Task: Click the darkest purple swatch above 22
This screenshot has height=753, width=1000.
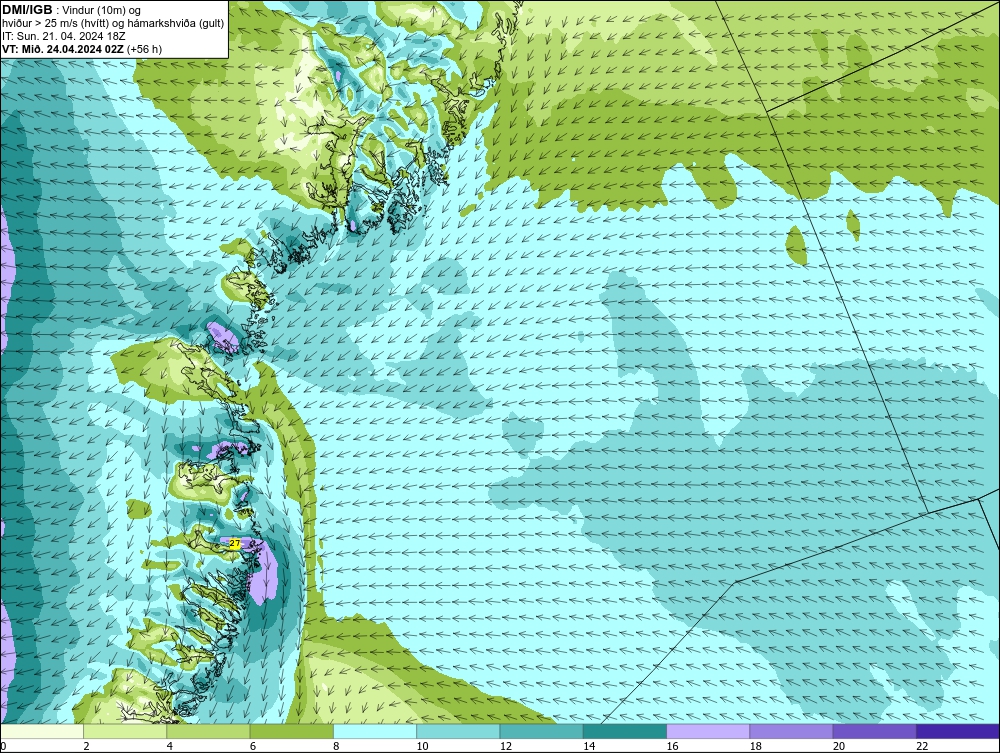Action: point(958,731)
